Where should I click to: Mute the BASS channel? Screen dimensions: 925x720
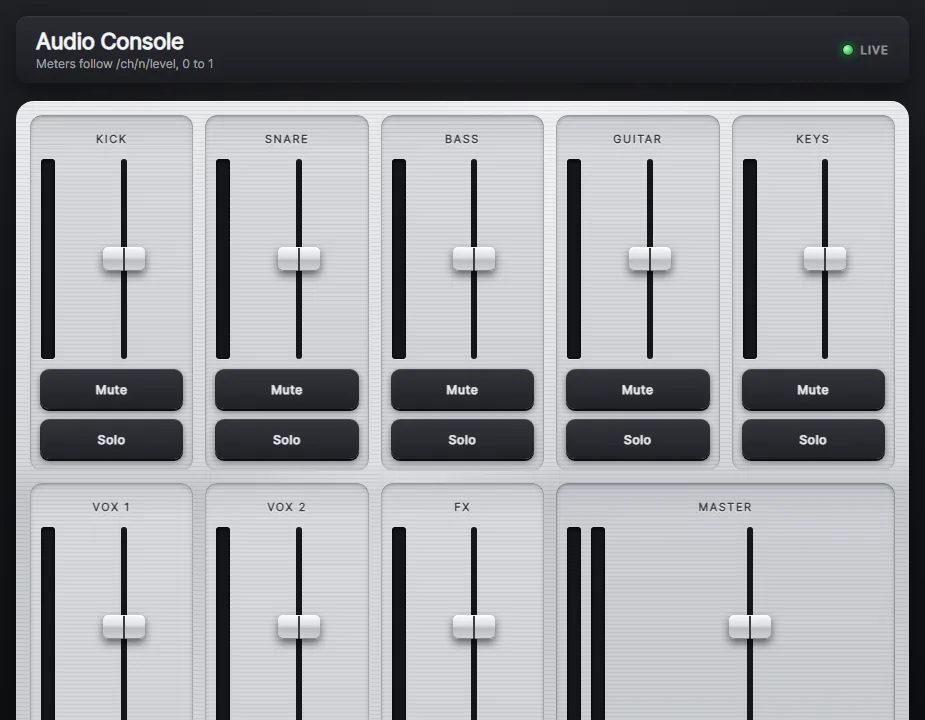[462, 390]
